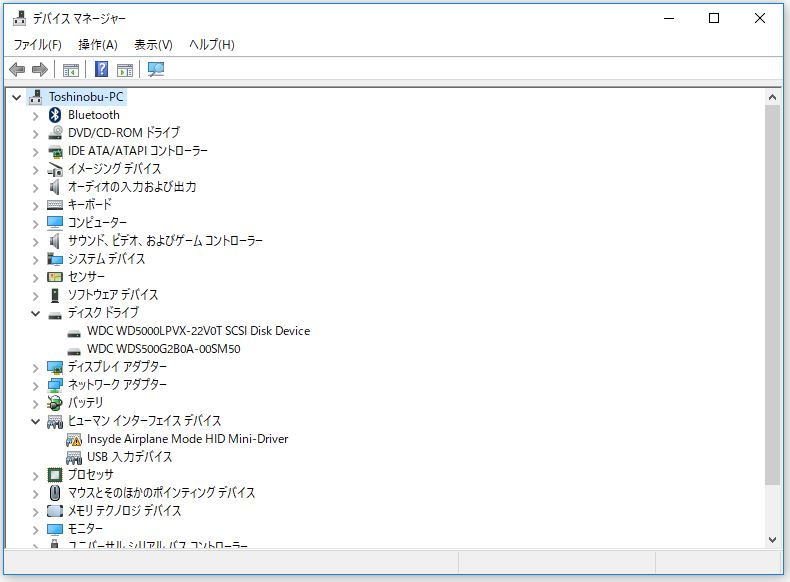Expand the ネットワーク アダプター category

35,386
